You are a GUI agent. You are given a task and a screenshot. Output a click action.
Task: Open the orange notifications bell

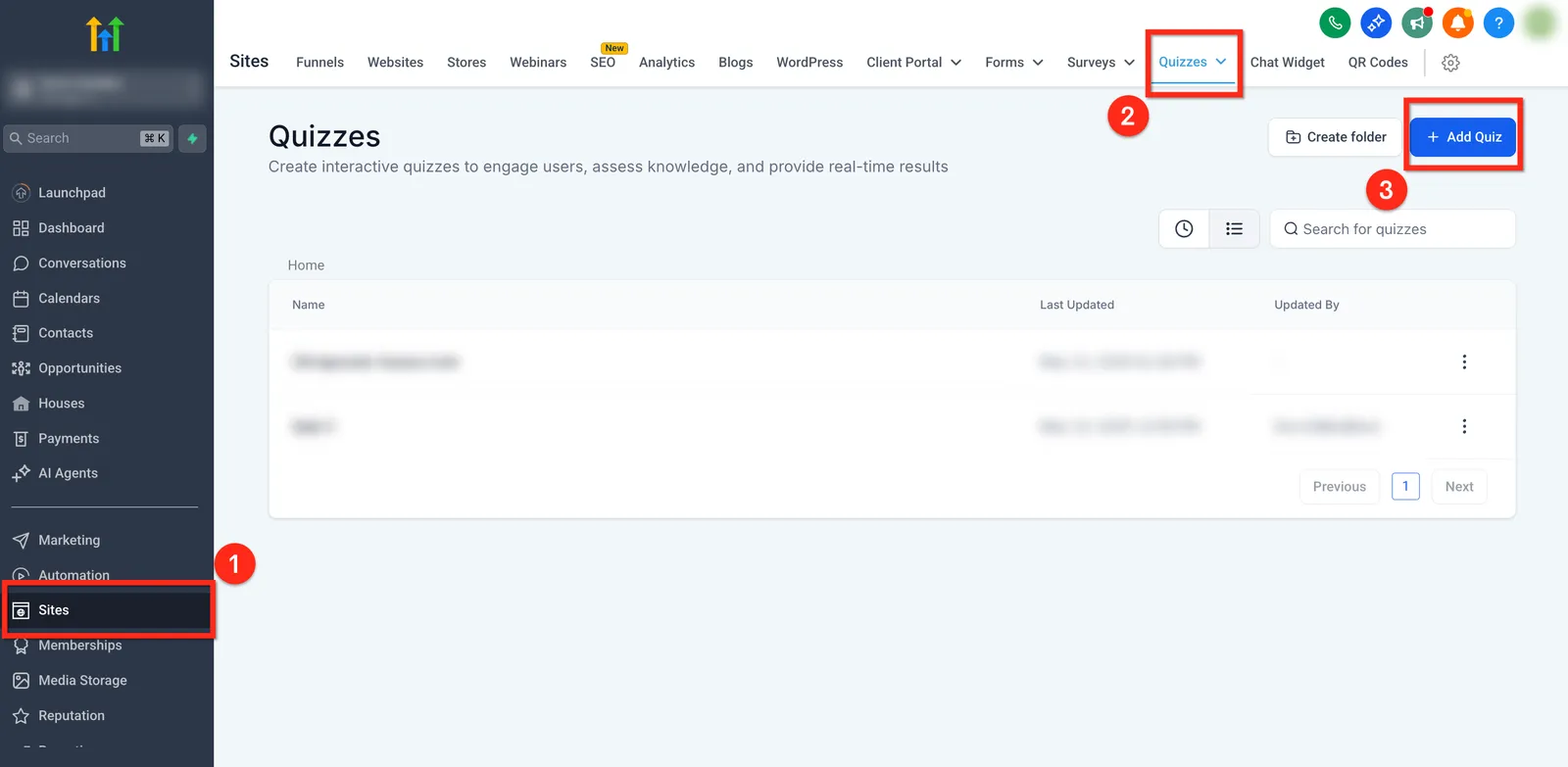[1458, 23]
